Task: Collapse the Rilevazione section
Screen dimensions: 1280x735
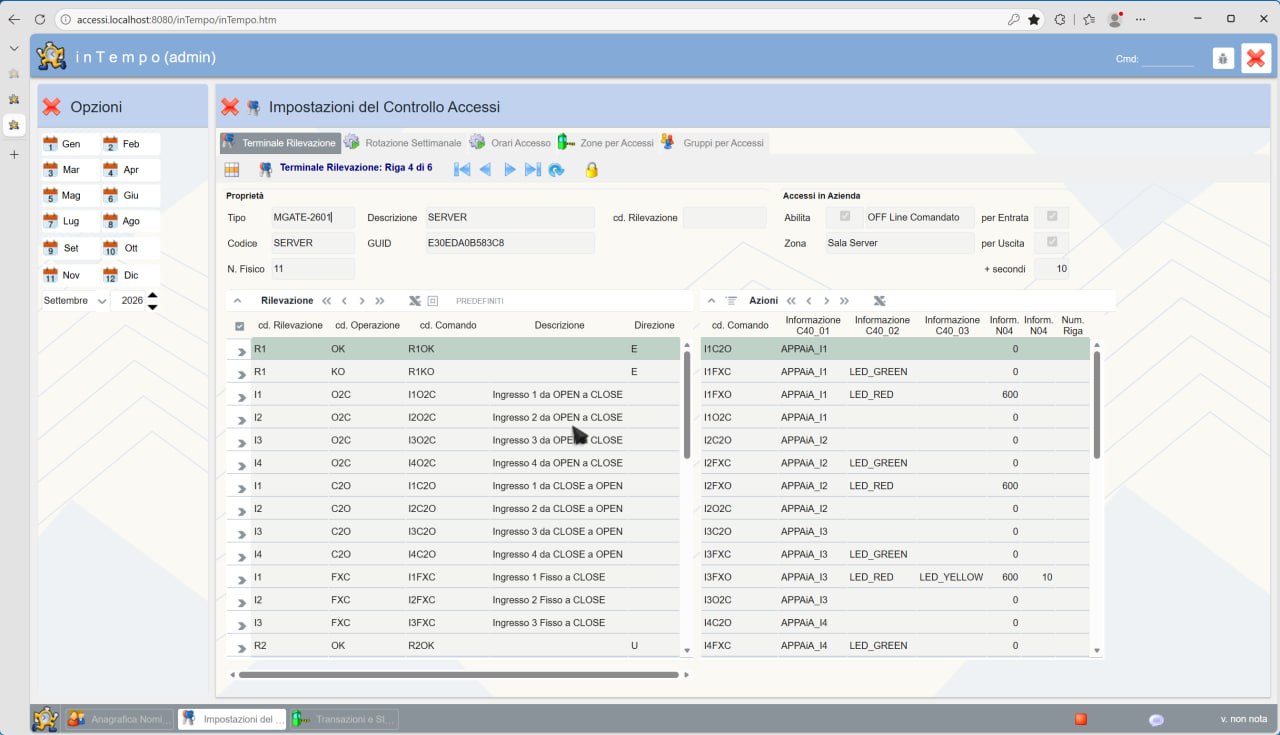Action: tap(237, 300)
